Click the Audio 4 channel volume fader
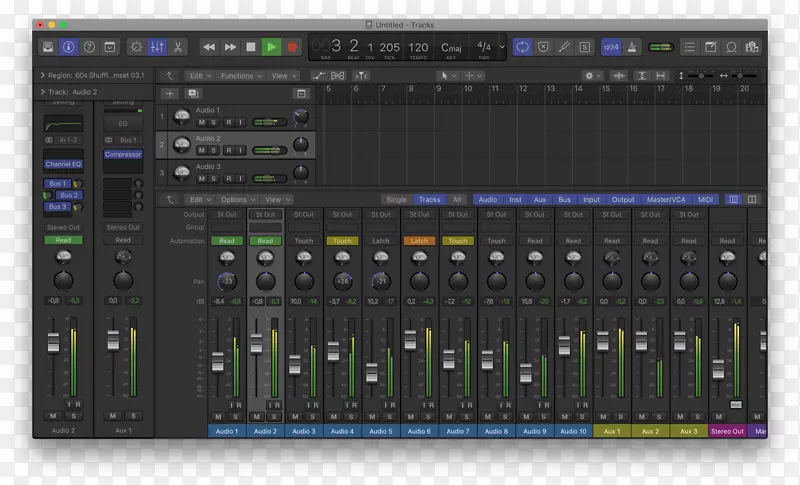800x485 pixels. click(333, 351)
